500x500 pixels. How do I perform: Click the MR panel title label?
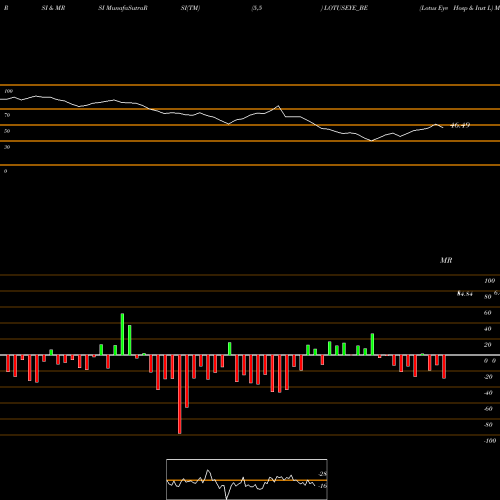coord(446,260)
